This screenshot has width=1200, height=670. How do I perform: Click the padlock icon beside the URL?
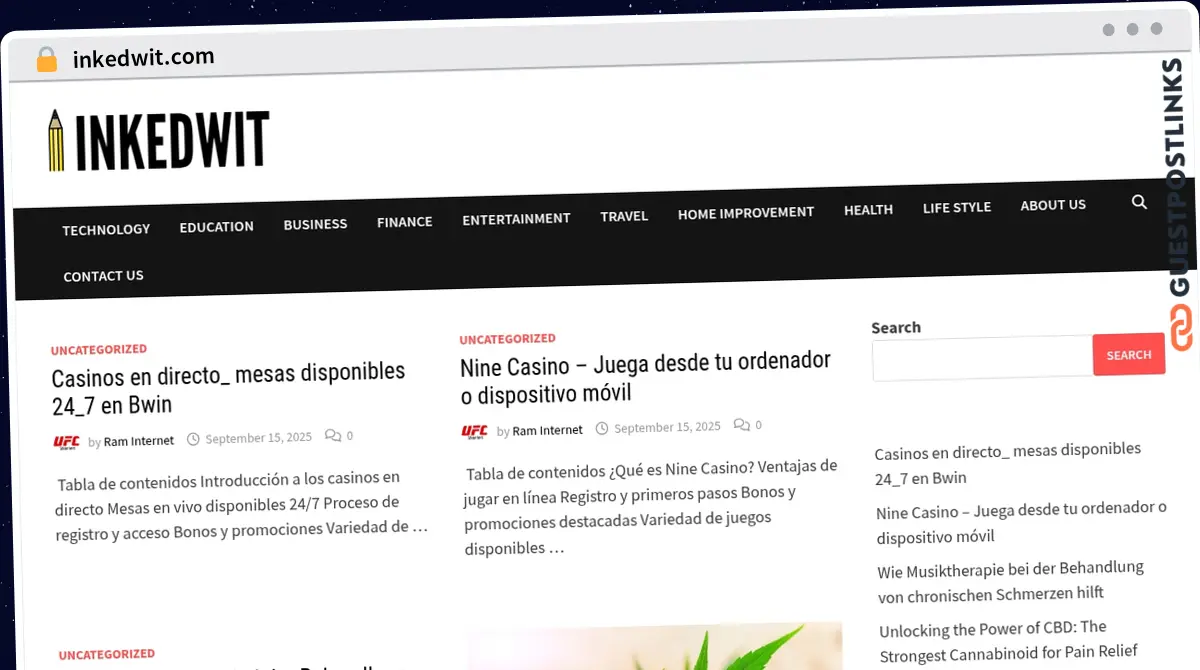click(47, 60)
